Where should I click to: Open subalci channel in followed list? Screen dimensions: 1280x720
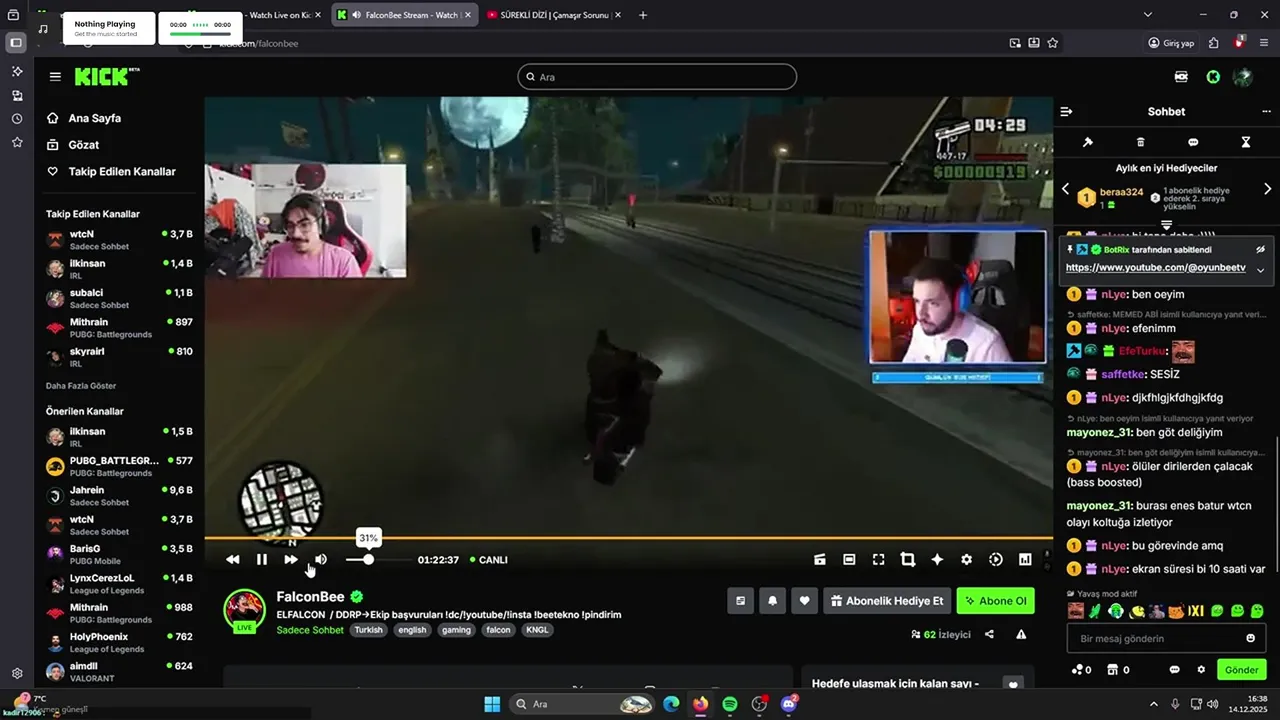click(x=120, y=298)
